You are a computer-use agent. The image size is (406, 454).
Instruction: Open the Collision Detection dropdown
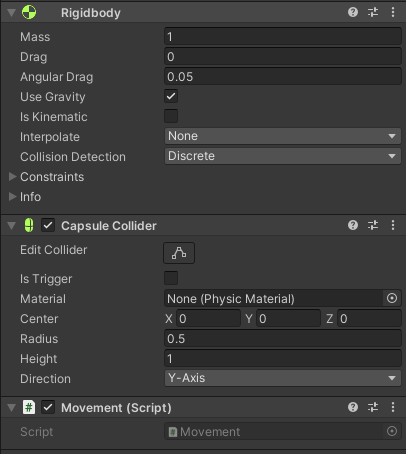(x=283, y=156)
